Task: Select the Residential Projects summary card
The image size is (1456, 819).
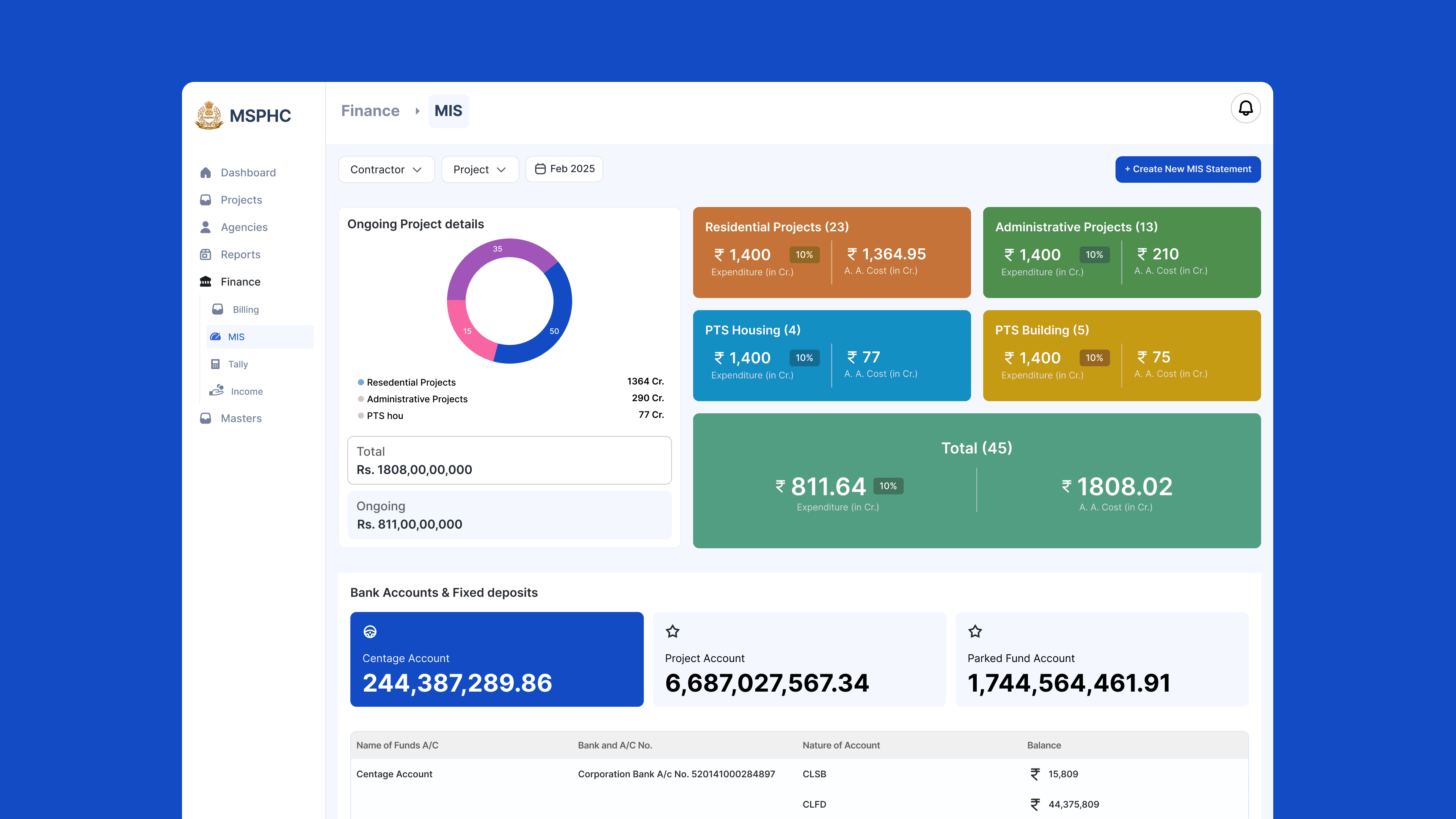Action: pyautogui.click(x=832, y=252)
